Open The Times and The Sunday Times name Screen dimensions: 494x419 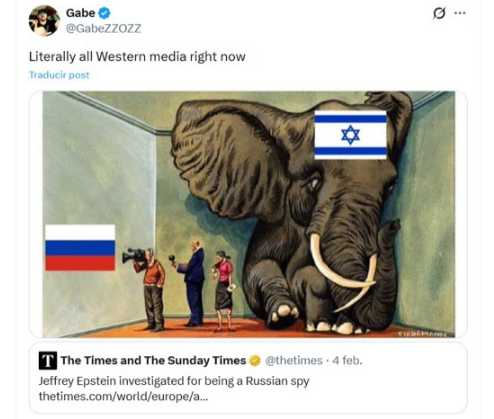153,360
